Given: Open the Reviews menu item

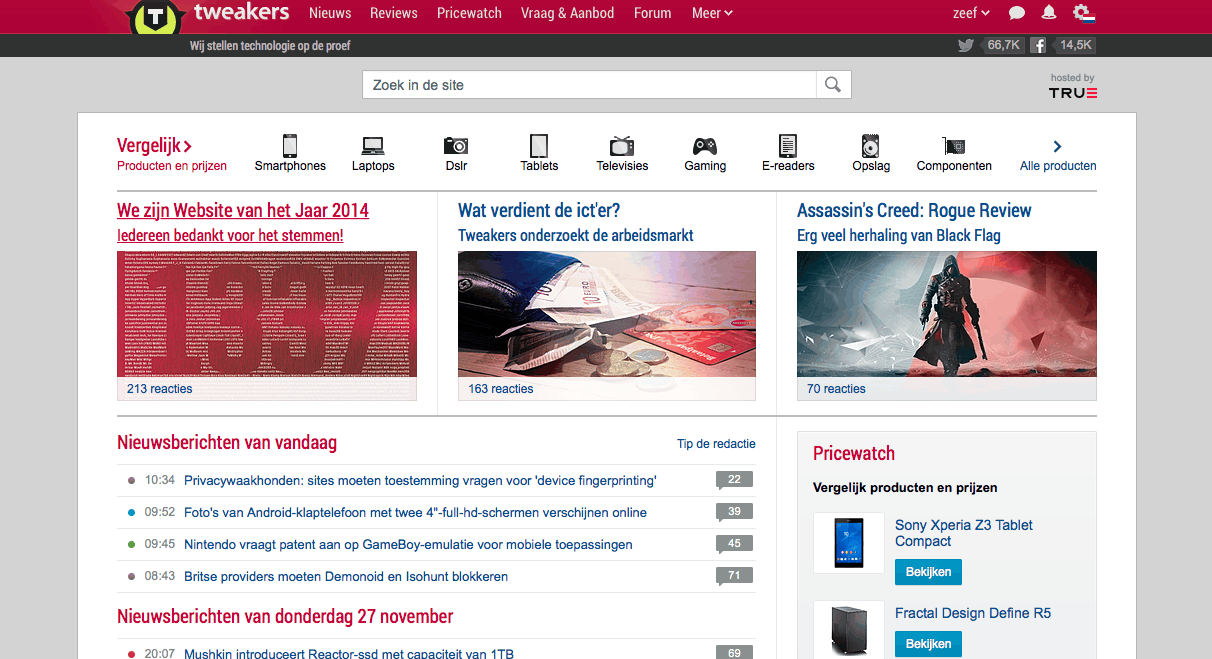Looking at the screenshot, I should tap(394, 13).
